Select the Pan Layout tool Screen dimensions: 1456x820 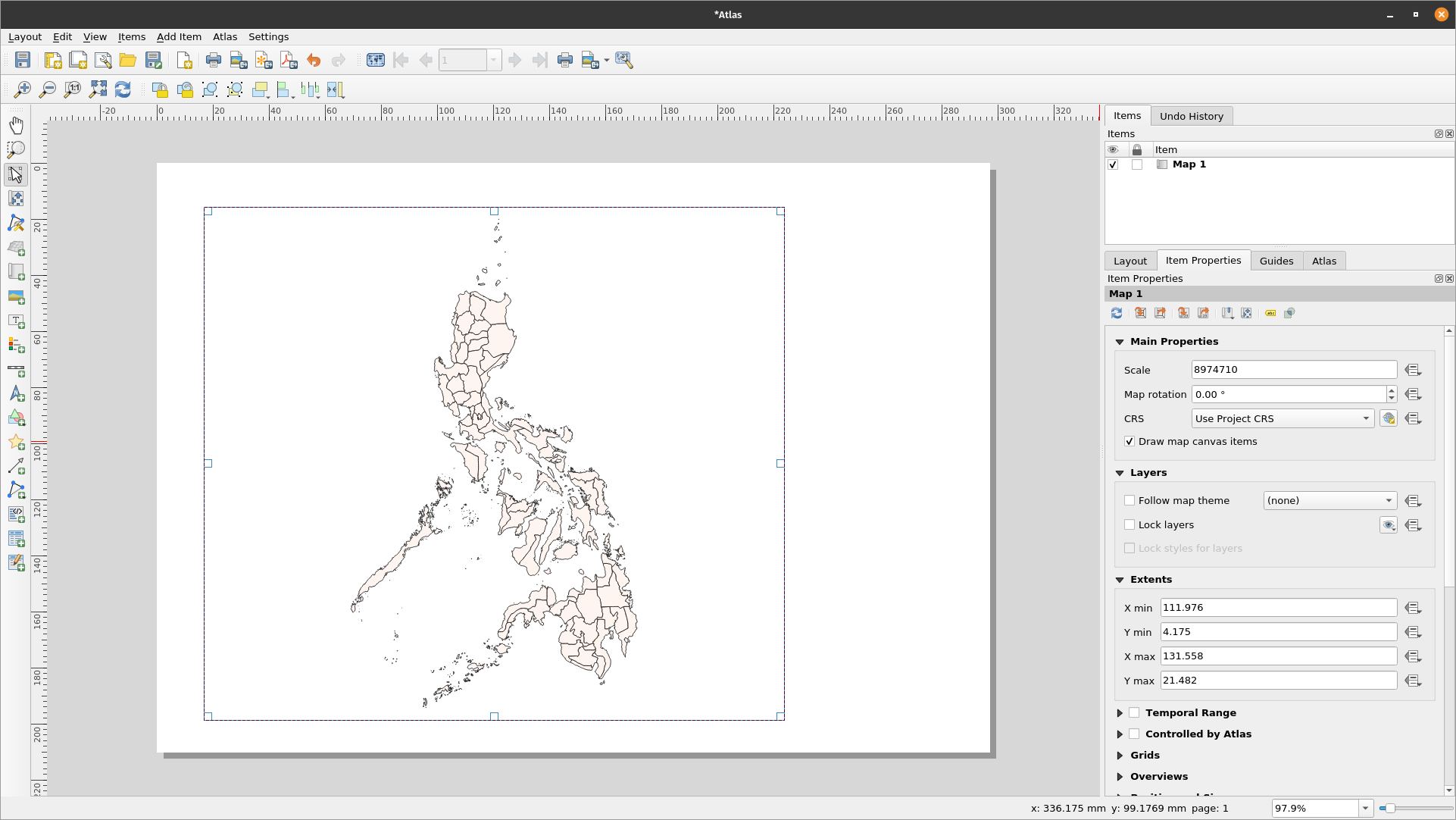click(17, 125)
